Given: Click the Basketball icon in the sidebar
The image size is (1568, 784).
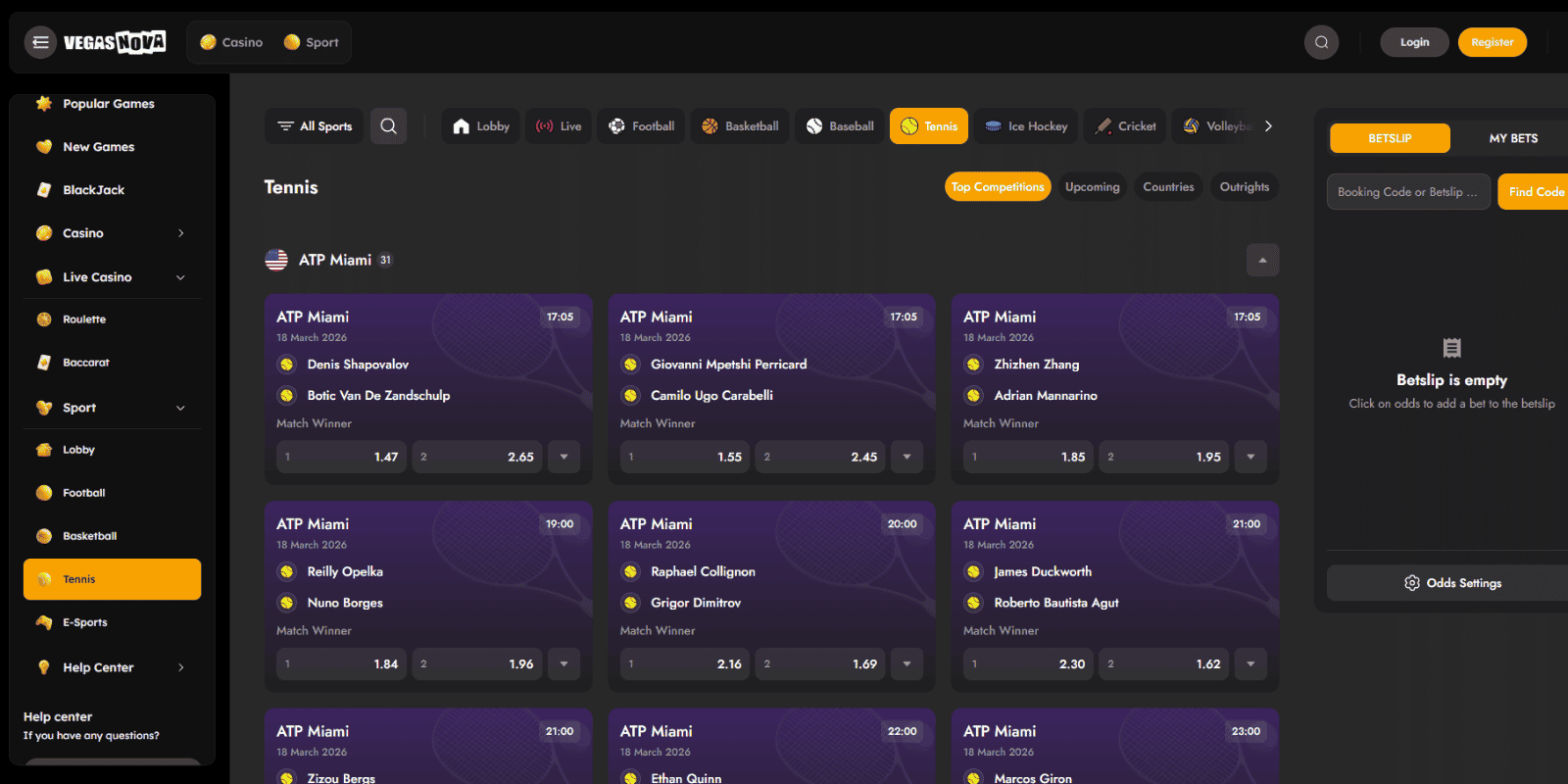Looking at the screenshot, I should pyautogui.click(x=44, y=536).
